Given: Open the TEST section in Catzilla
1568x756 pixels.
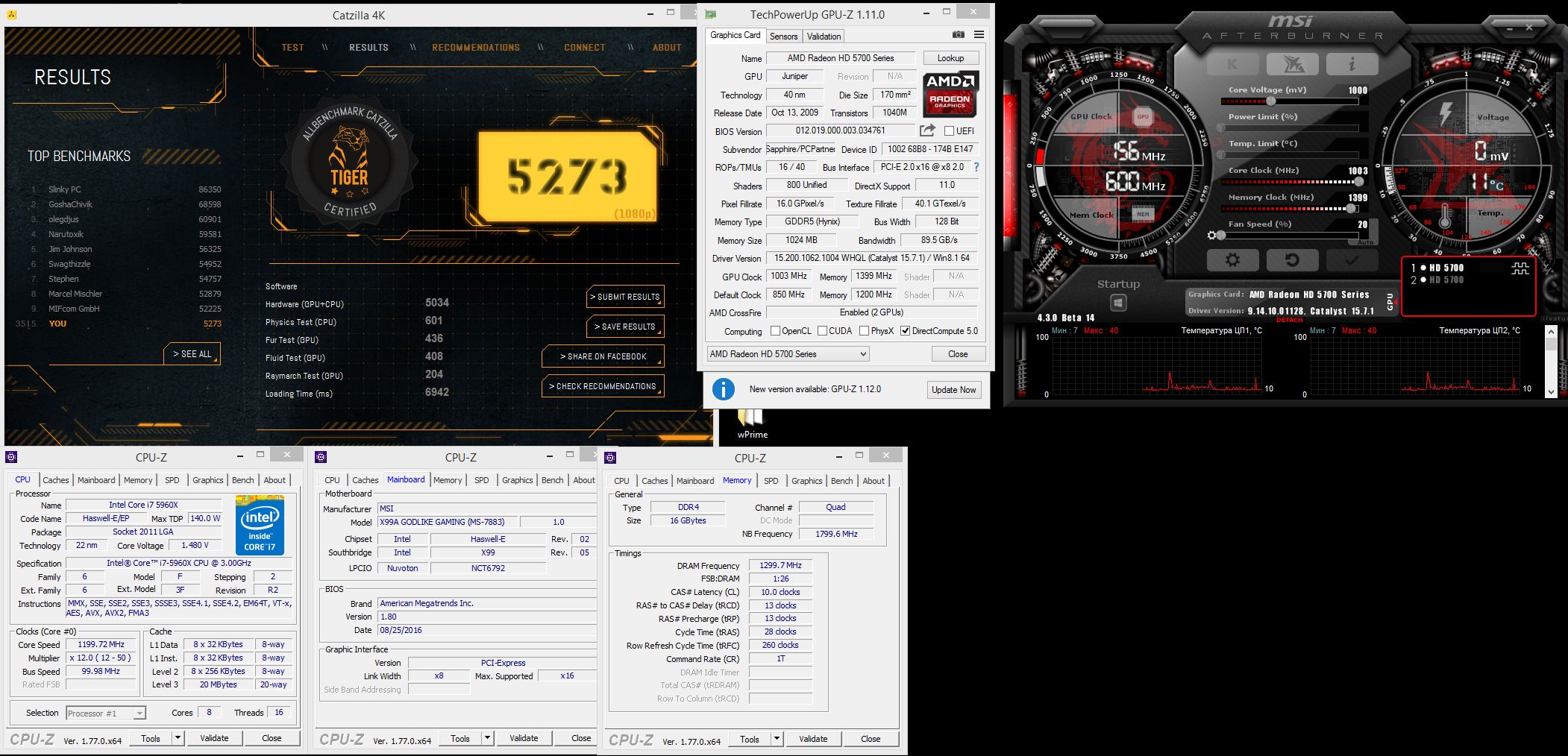Looking at the screenshot, I should pyautogui.click(x=292, y=47).
